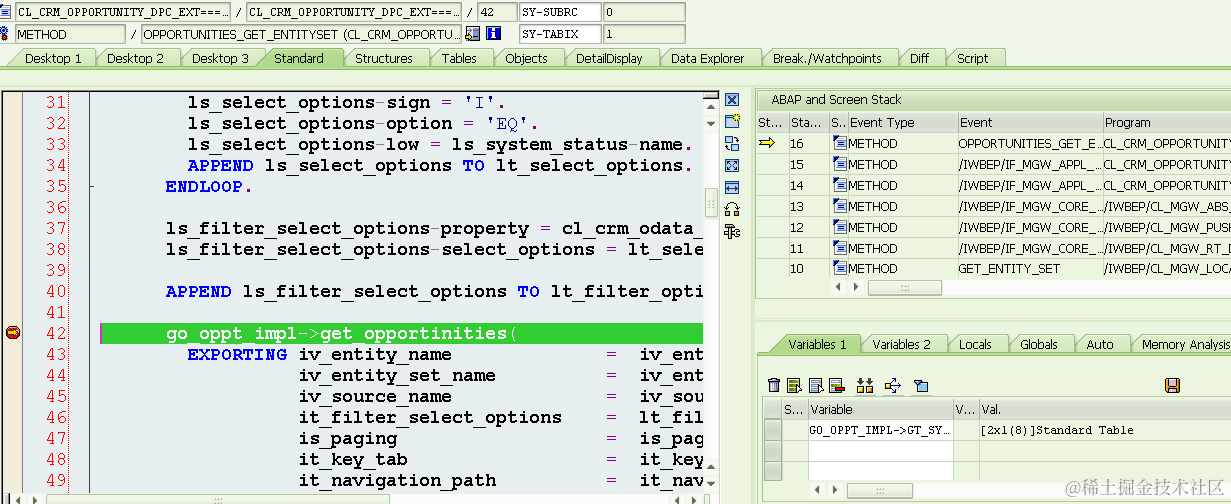Click the list icon with red minus

[x=837, y=385]
